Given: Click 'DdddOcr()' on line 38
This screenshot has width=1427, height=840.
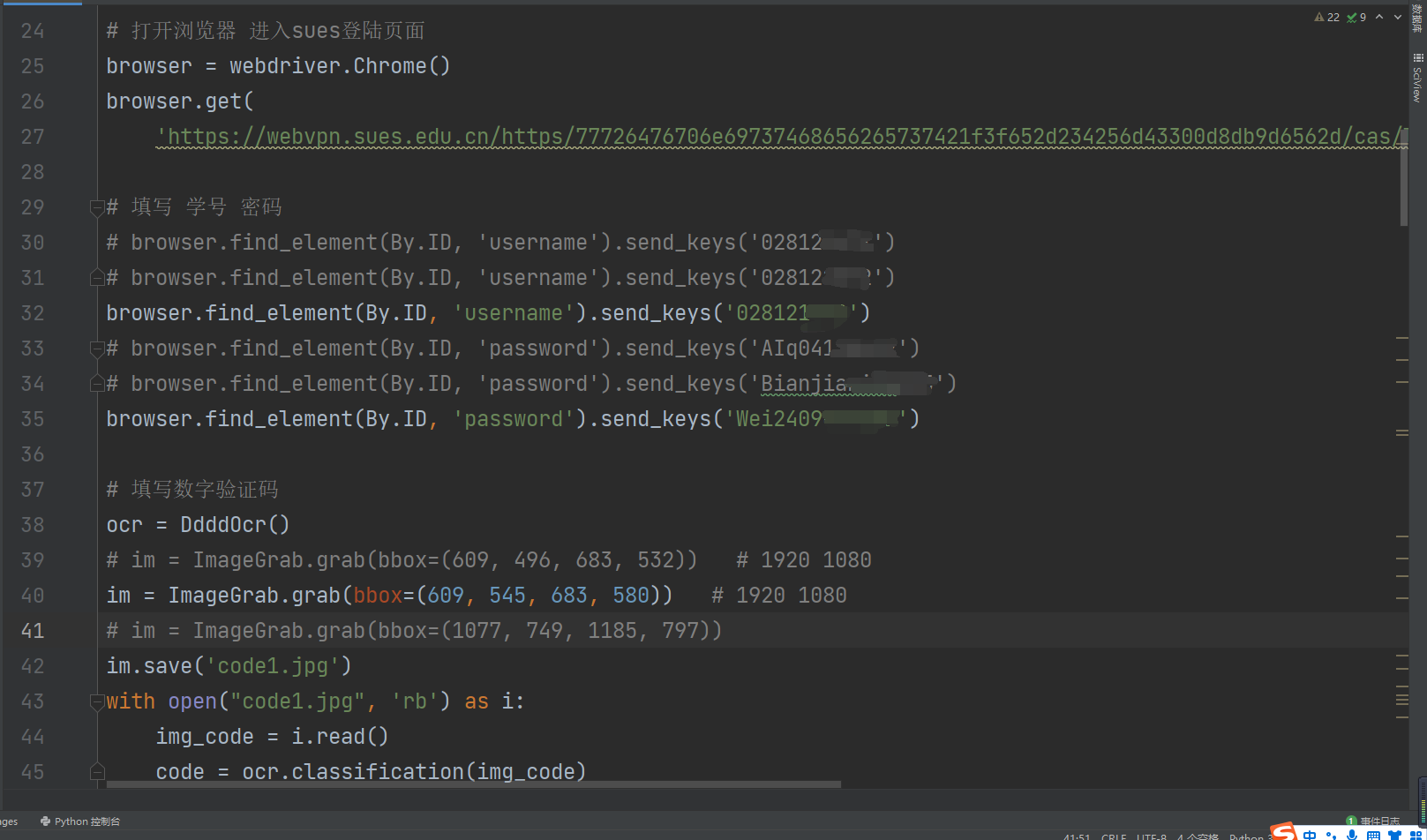Looking at the screenshot, I should 235,525.
